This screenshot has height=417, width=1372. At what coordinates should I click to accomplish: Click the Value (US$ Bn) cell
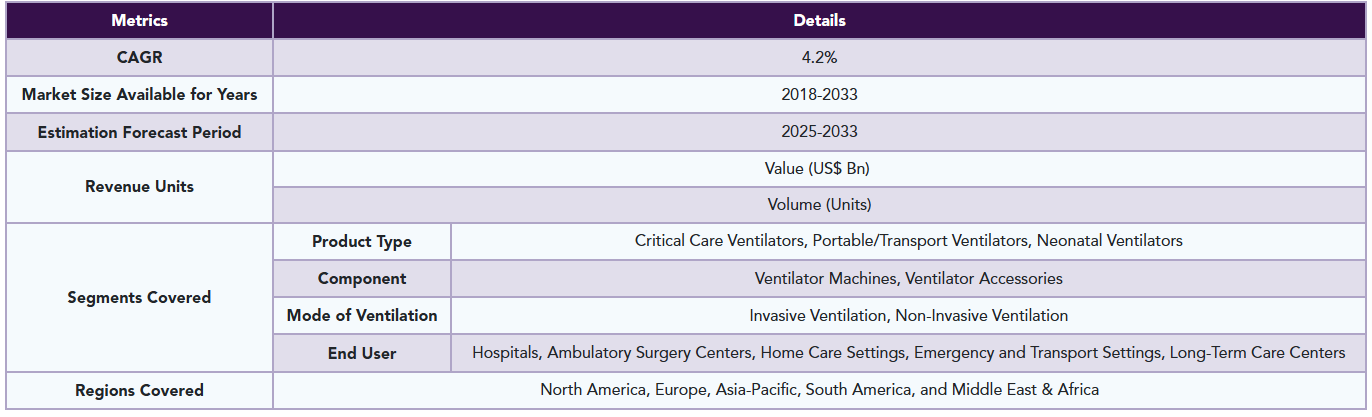pyautogui.click(x=819, y=168)
